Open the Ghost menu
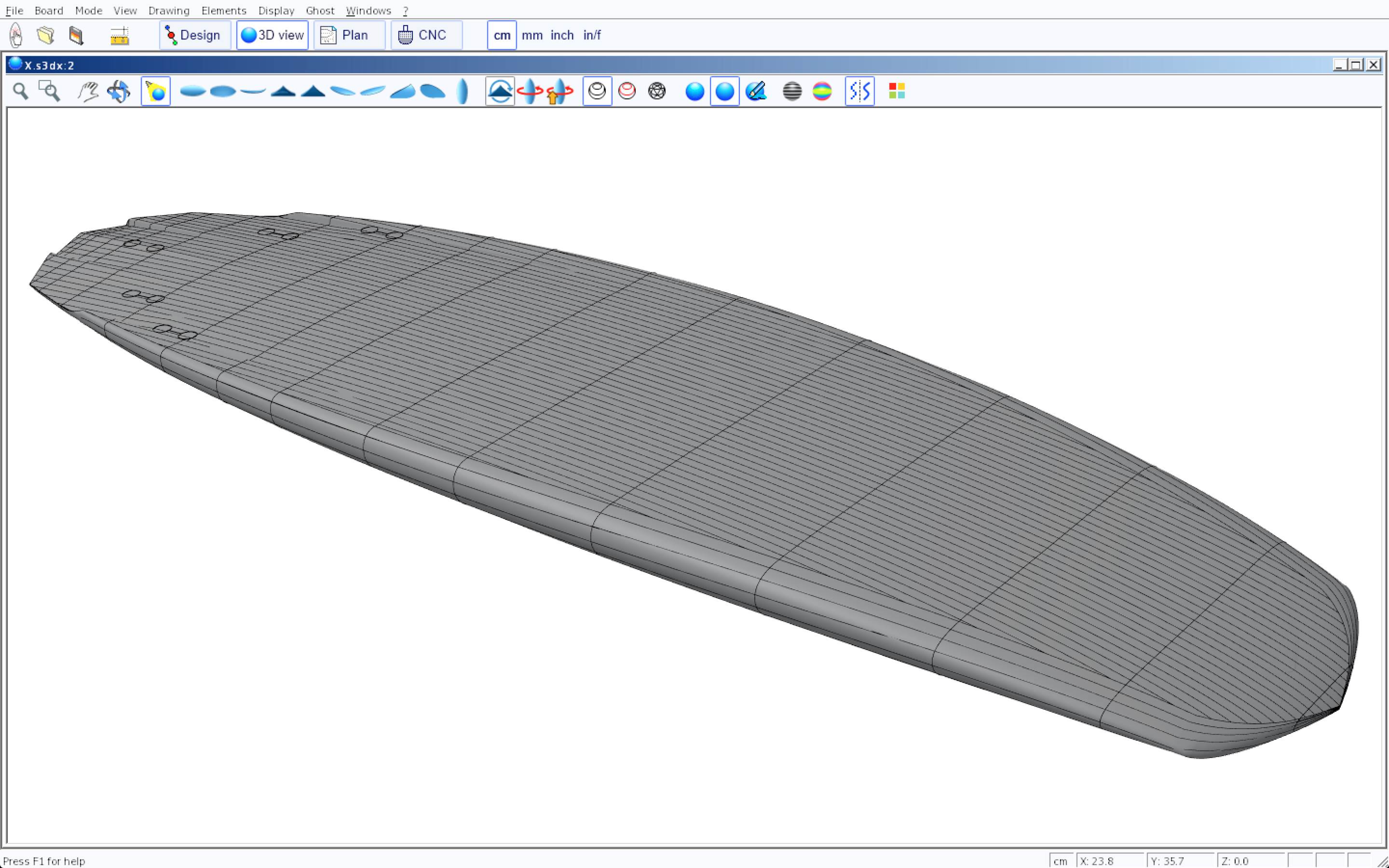1389x868 pixels. [320, 10]
